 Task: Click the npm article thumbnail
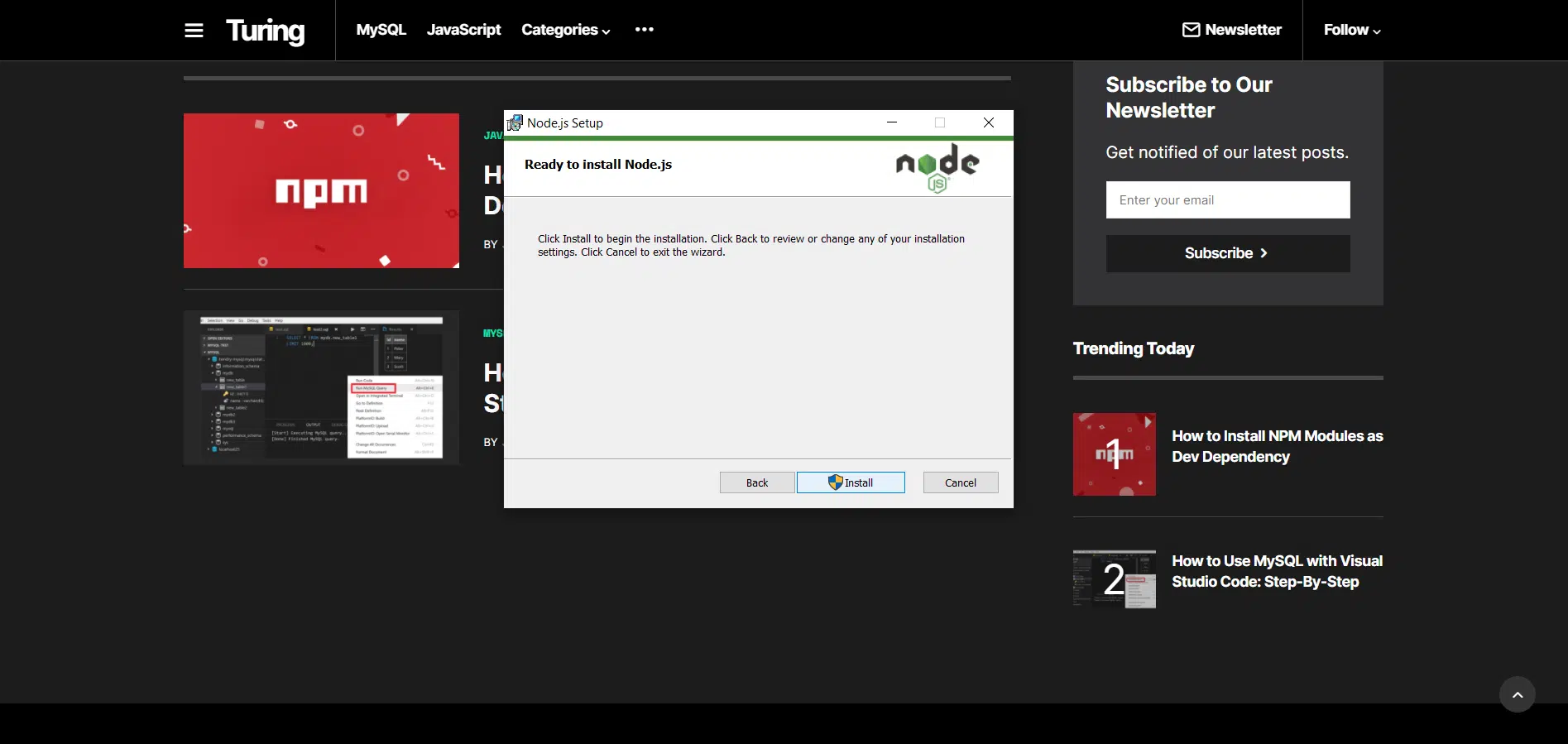[321, 190]
